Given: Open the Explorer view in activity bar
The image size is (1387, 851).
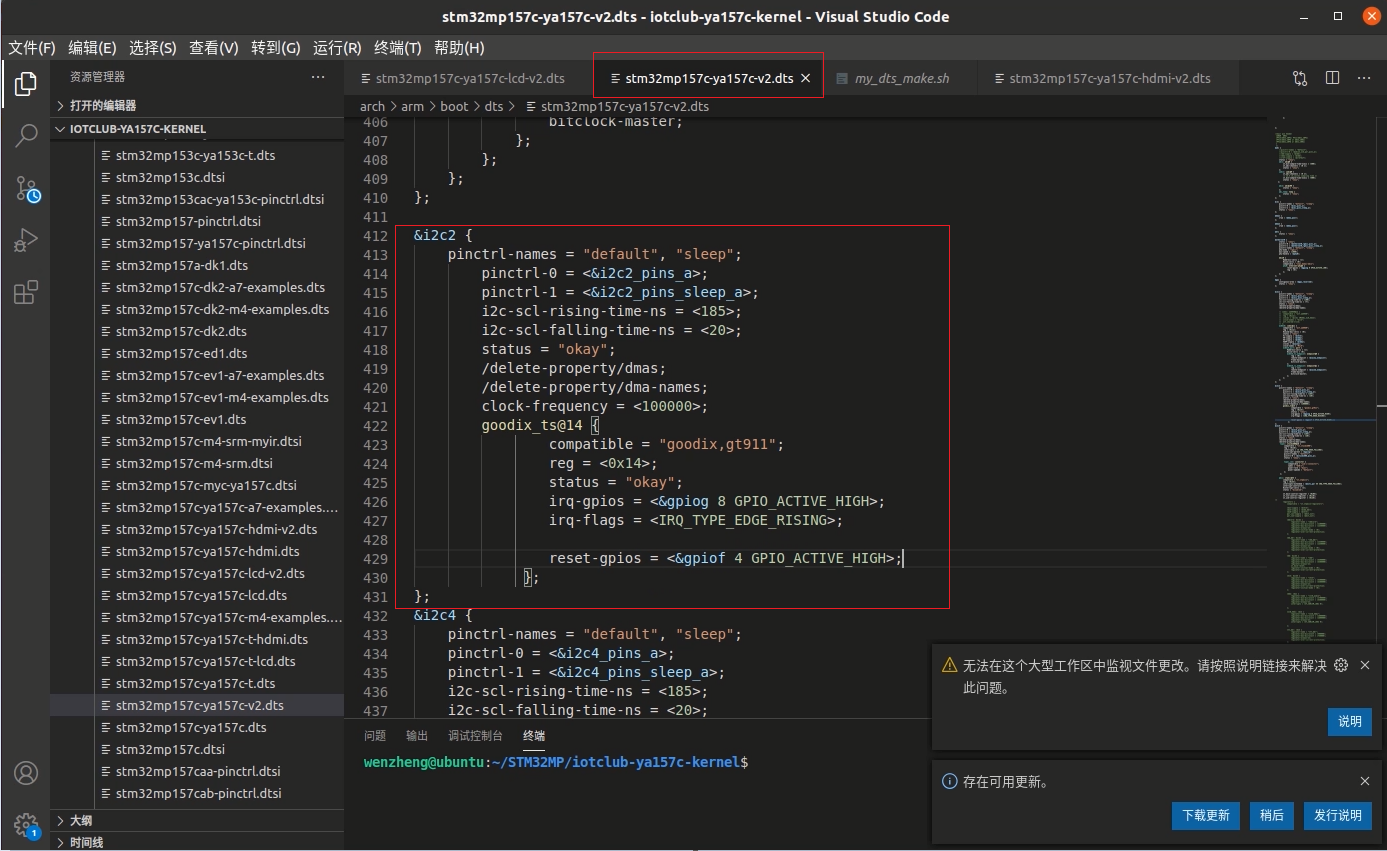Looking at the screenshot, I should (26, 85).
